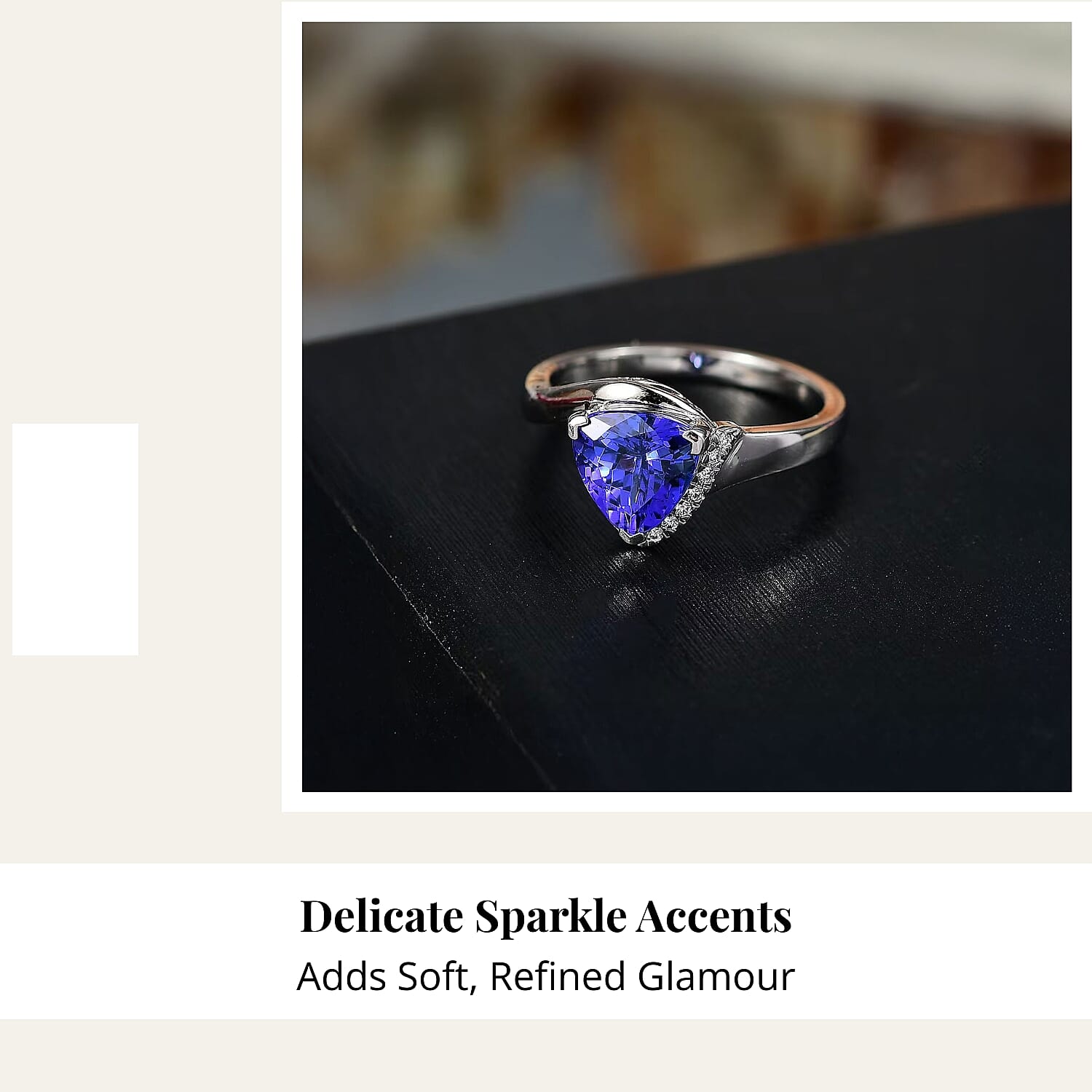
Task: Click the 'Adds Soft, Refined Glamour' subtitle
Action: click(546, 976)
